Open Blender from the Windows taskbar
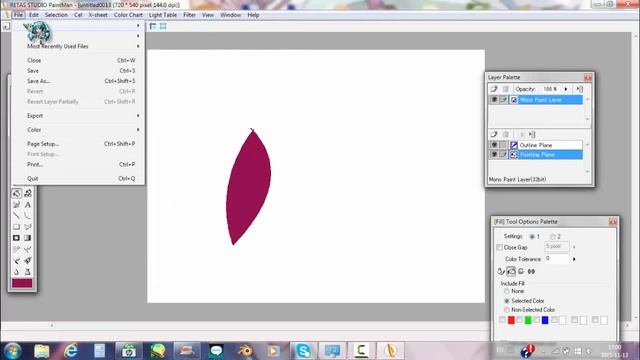640x360 pixels. (x=245, y=351)
